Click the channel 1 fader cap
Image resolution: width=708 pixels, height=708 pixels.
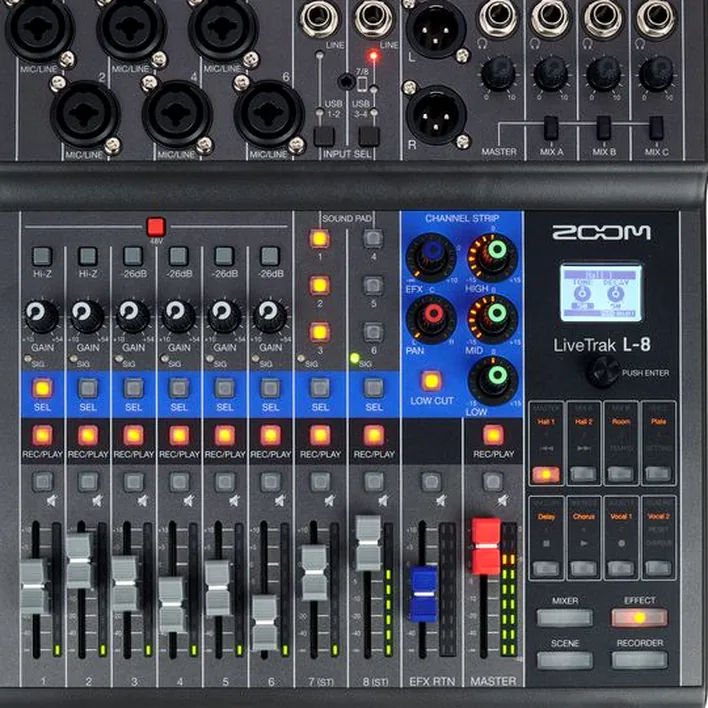33,587
